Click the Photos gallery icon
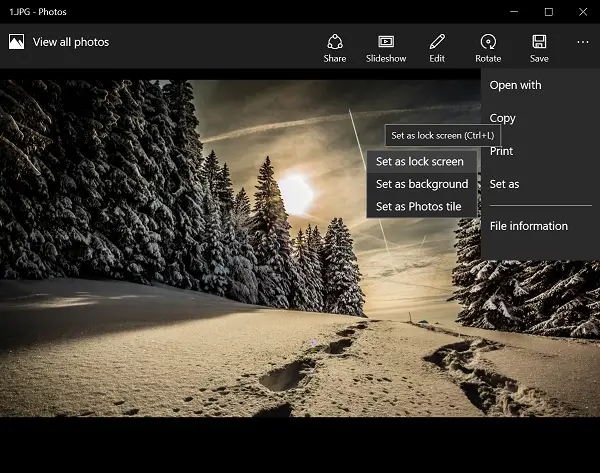 [x=16, y=42]
